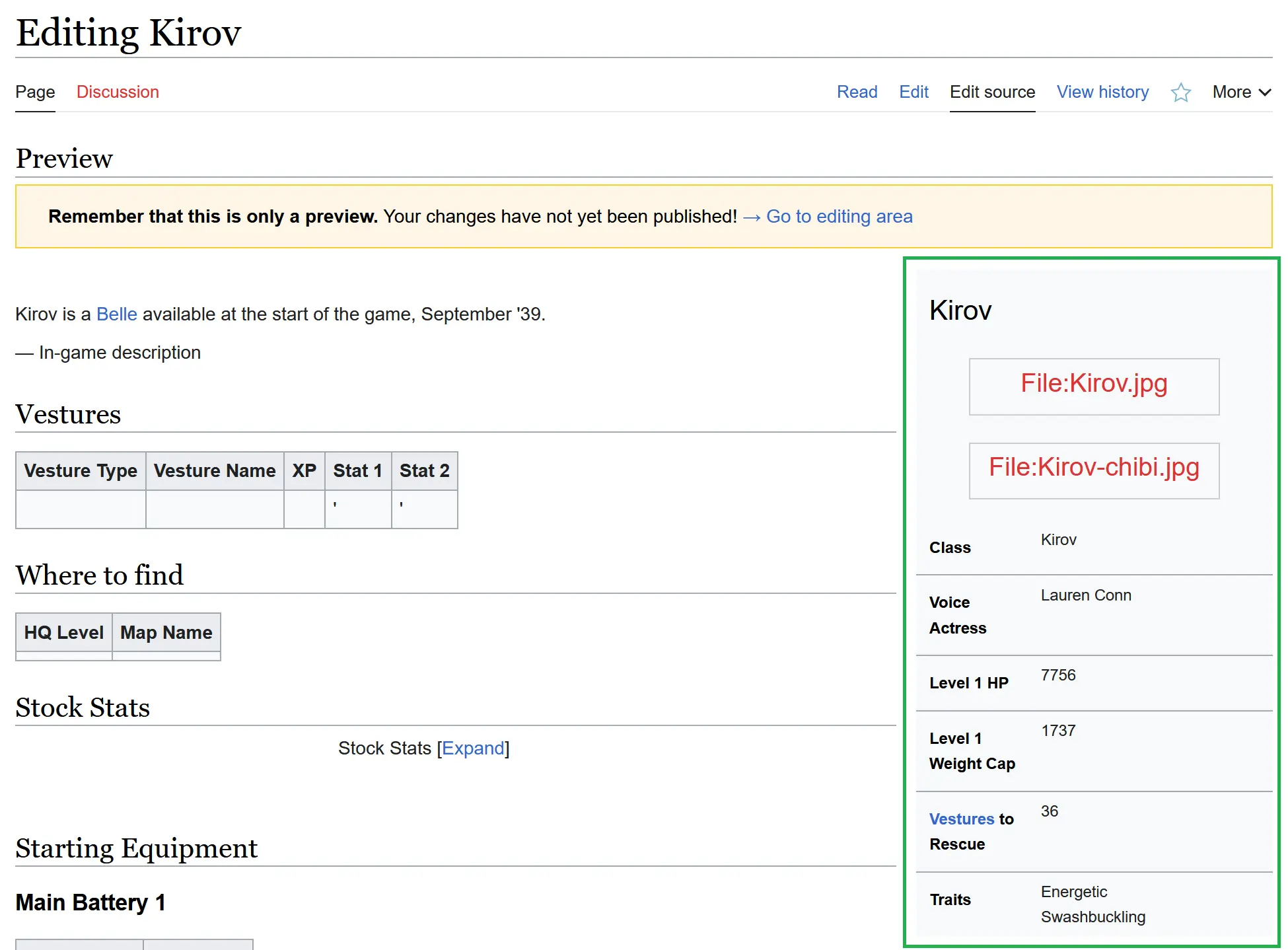Select the Edit source tab
The width and height of the screenshot is (1288, 950).
(991, 92)
